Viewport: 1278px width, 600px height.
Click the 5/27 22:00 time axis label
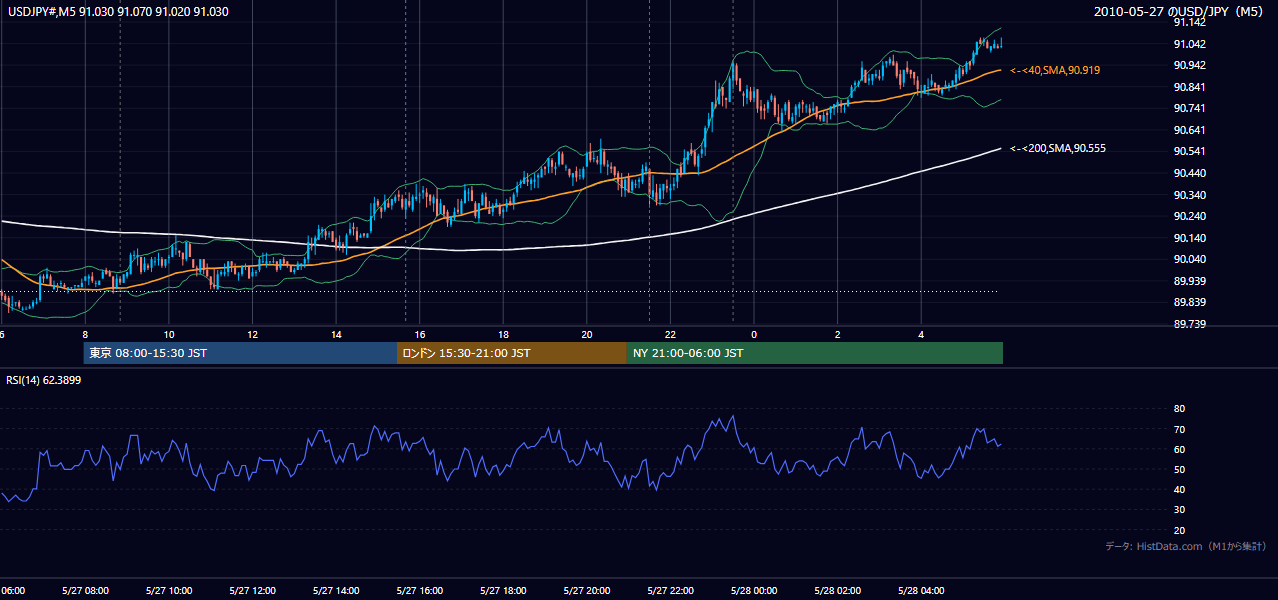pyautogui.click(x=670, y=590)
